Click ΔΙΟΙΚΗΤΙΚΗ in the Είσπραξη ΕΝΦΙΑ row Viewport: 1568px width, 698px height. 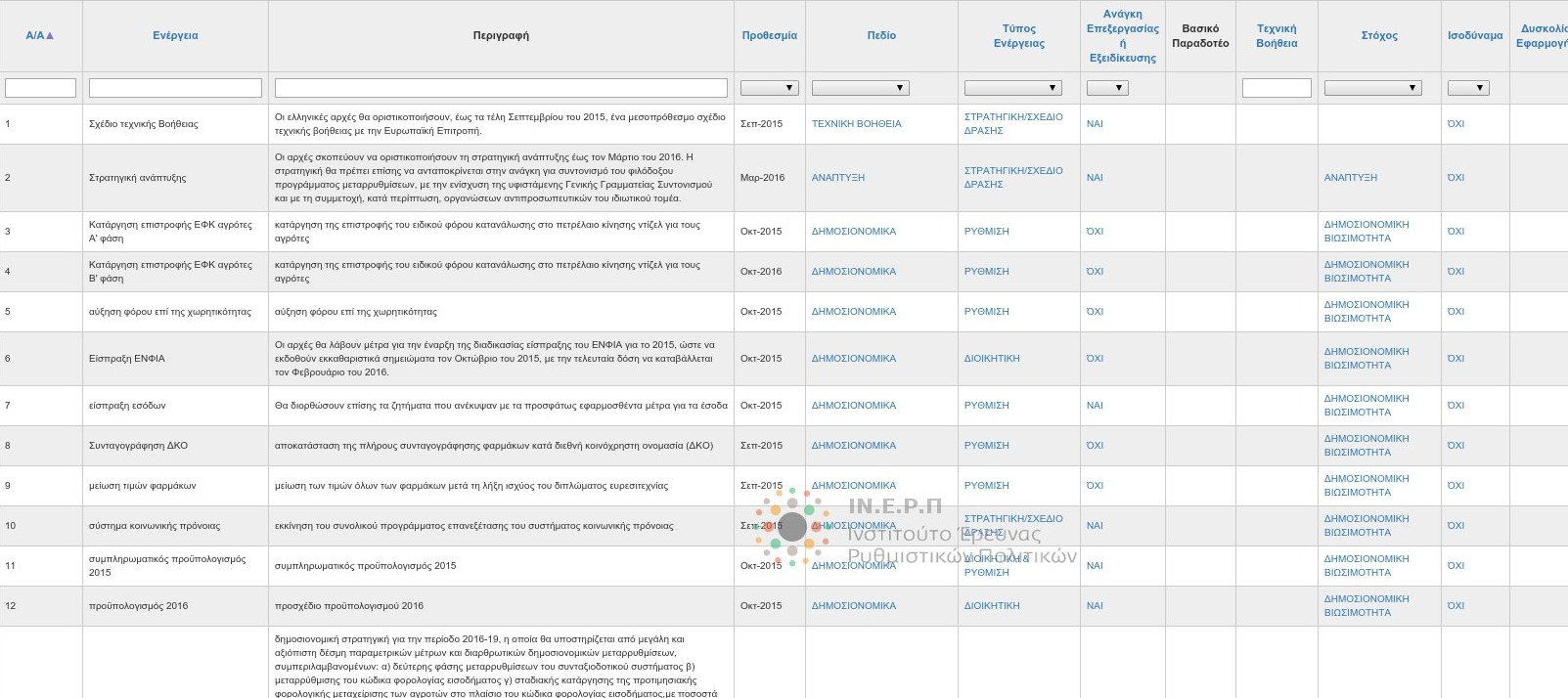[992, 359]
